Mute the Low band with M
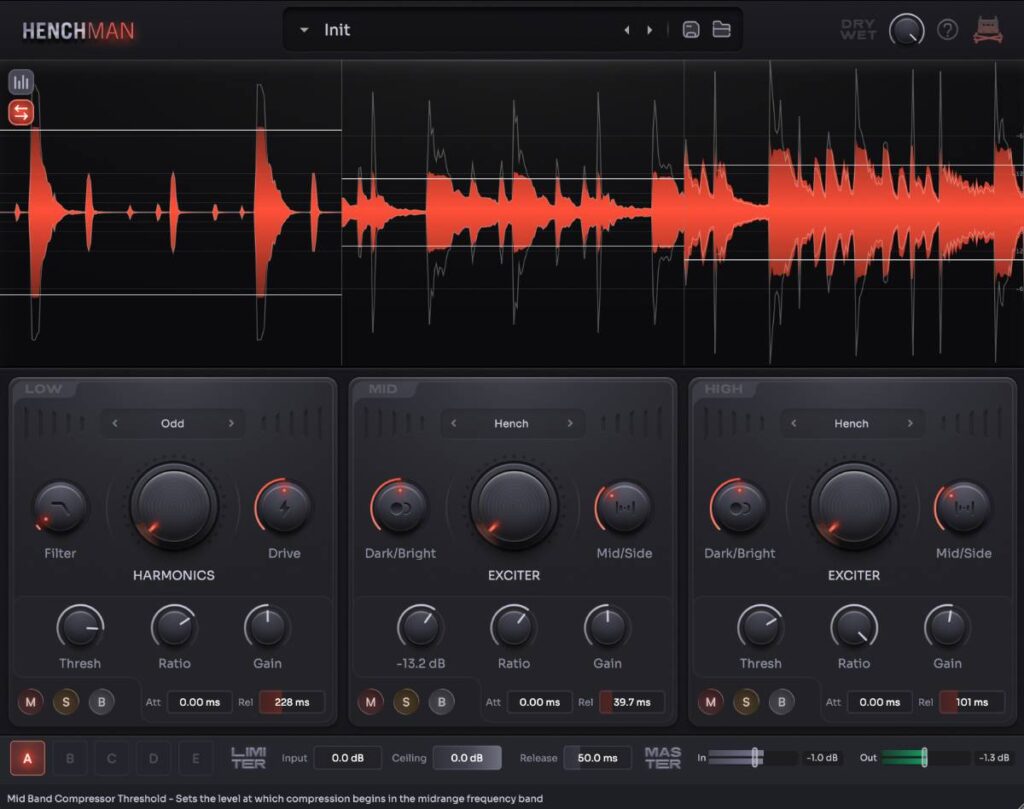This screenshot has width=1024, height=809. [x=31, y=702]
